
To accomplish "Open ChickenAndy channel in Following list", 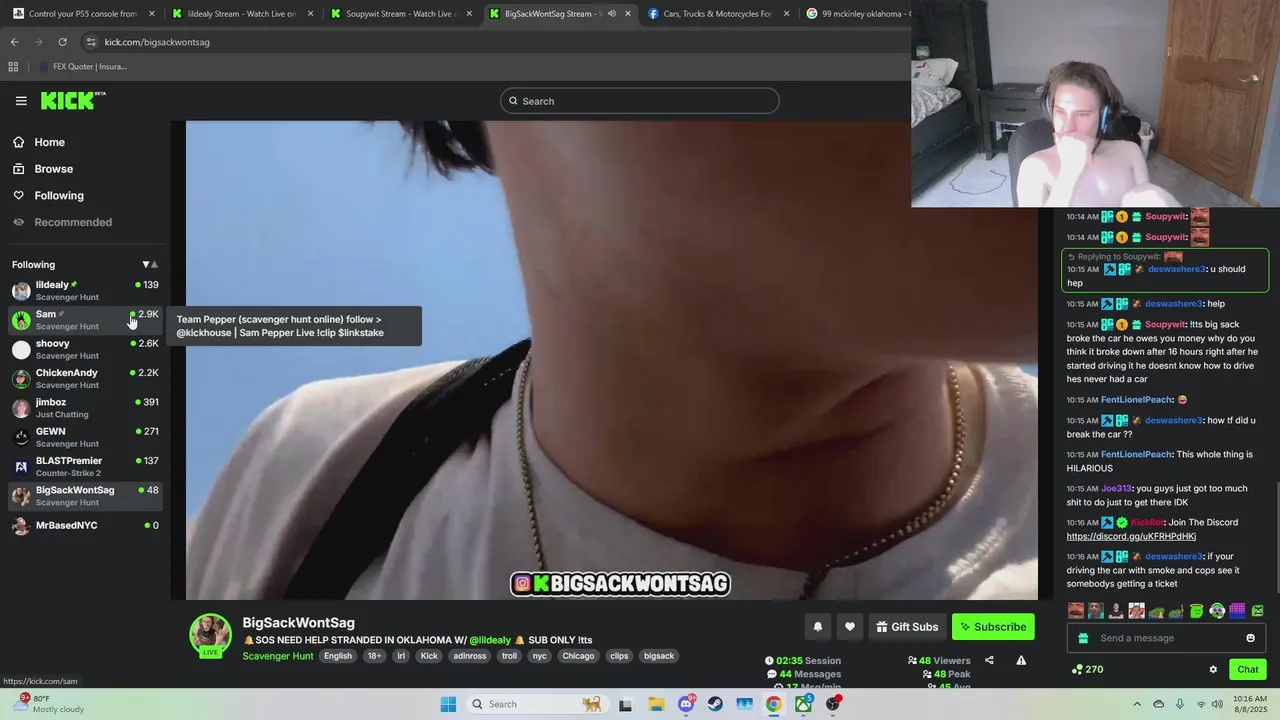I will click(85, 378).
